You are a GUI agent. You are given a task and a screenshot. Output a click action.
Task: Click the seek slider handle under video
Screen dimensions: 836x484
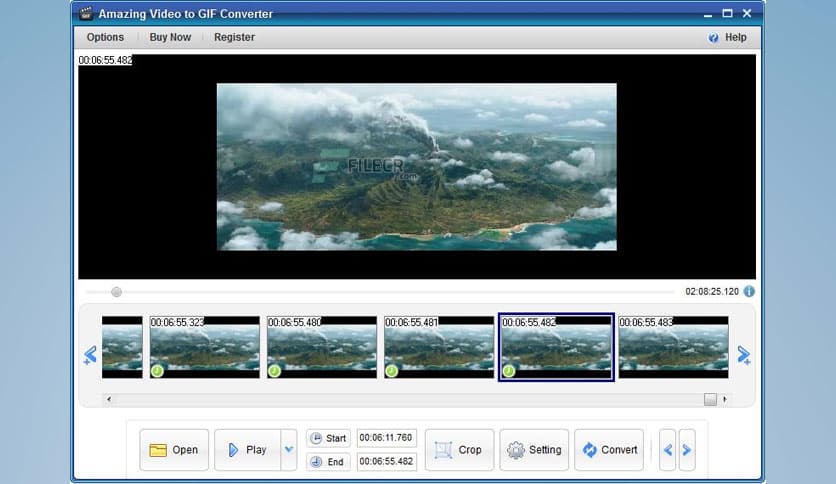(116, 292)
